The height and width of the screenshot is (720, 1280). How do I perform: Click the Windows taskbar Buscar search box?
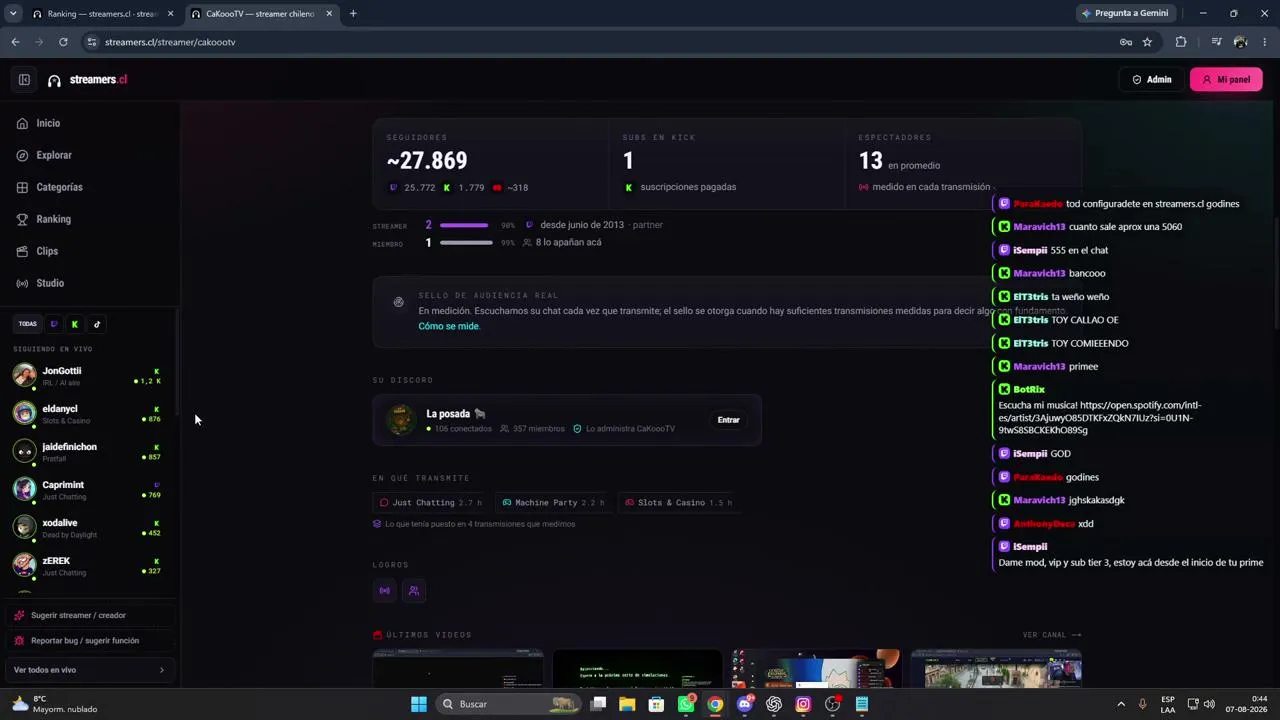pyautogui.click(x=510, y=704)
